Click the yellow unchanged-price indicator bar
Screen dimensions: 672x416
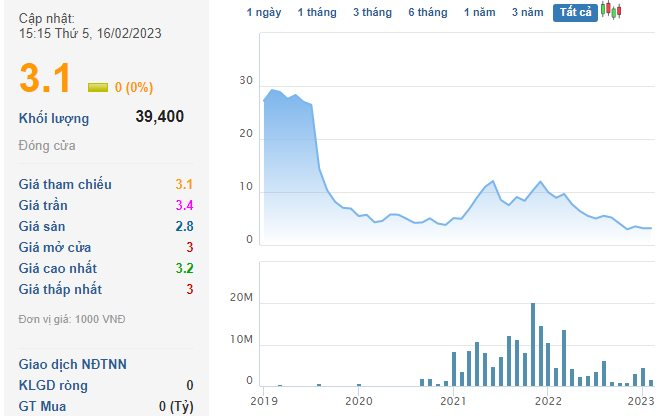point(98,87)
